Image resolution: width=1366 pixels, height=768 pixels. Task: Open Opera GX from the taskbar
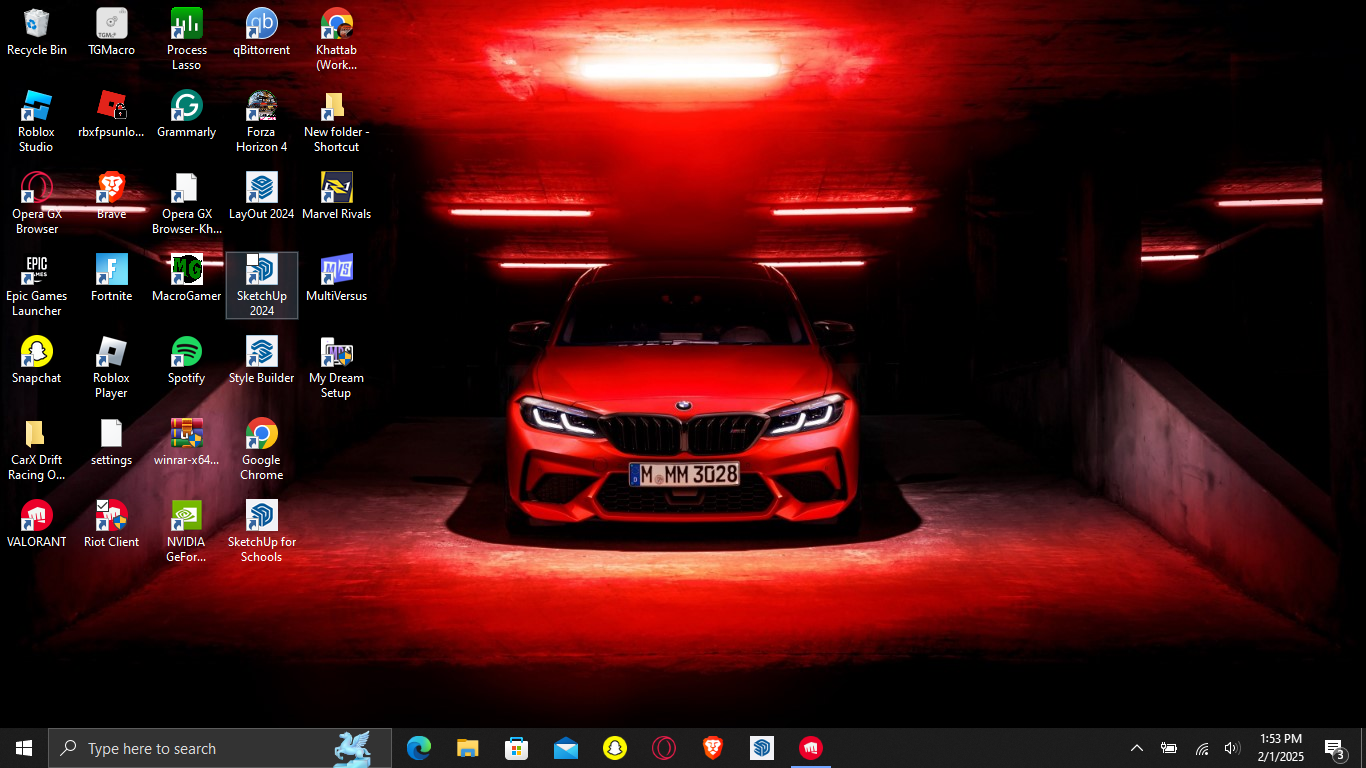point(664,748)
